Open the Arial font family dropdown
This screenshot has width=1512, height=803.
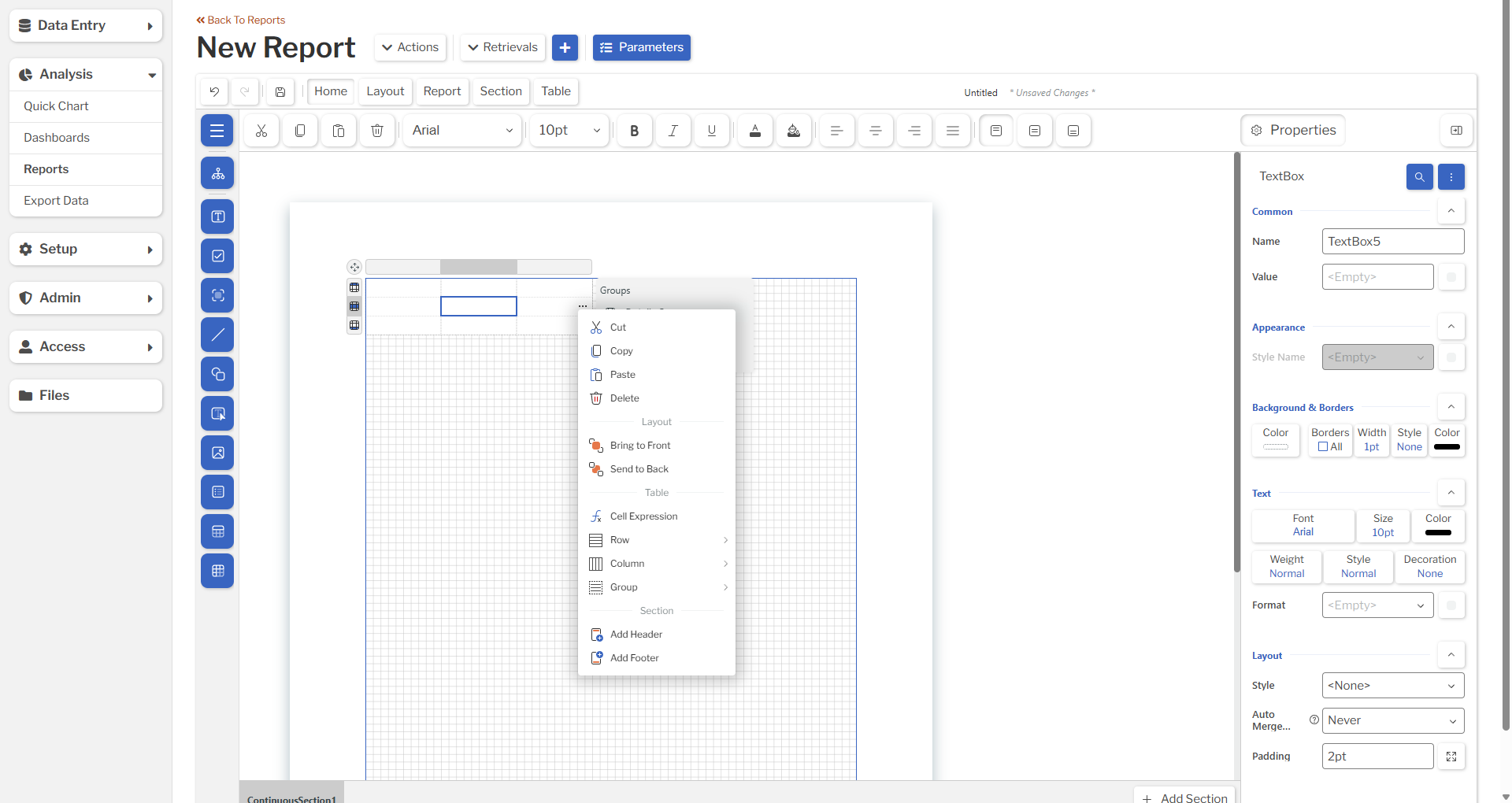462,131
